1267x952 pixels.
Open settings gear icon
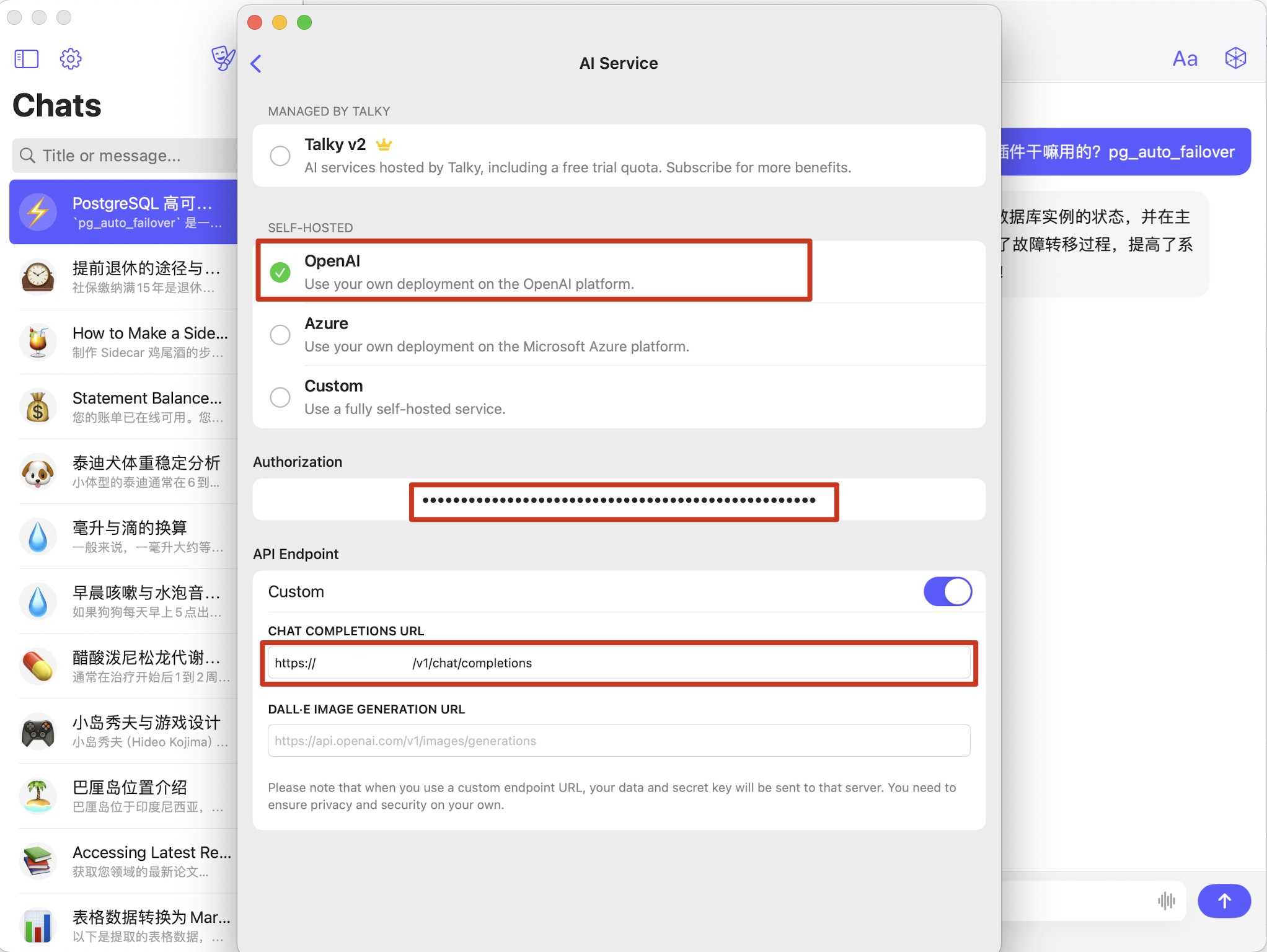point(70,59)
